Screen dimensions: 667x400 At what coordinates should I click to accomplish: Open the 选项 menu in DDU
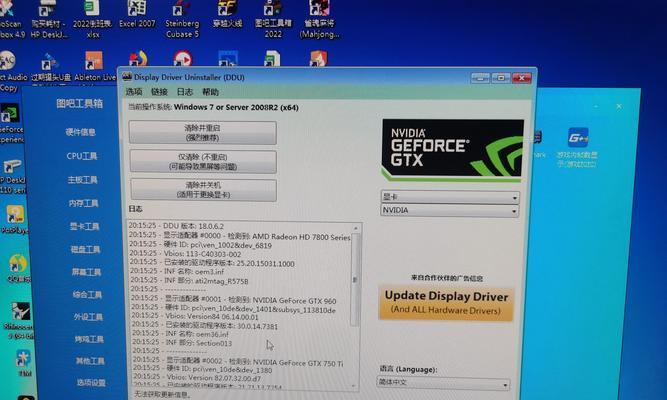134,91
